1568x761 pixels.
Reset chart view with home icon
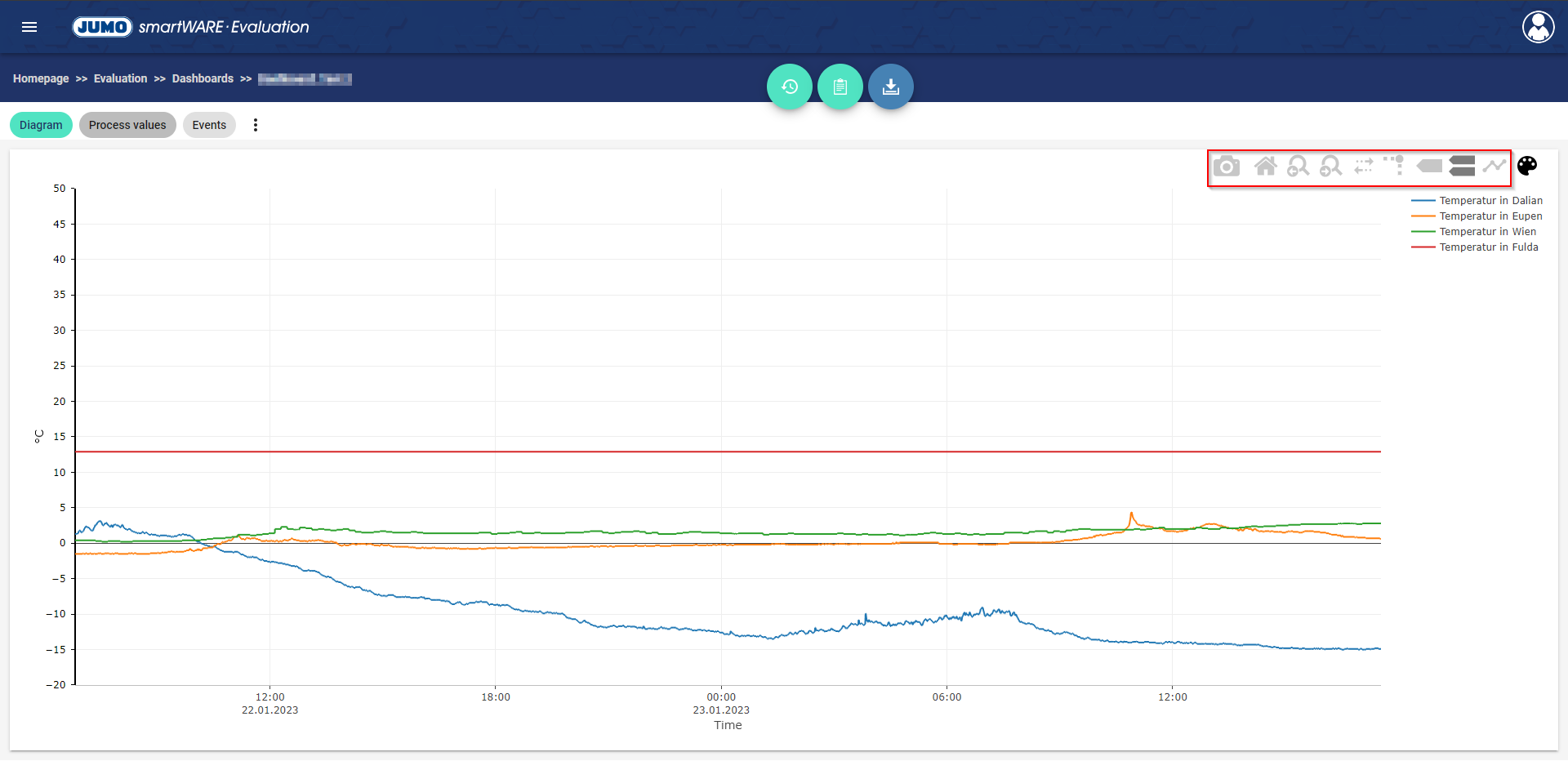click(1265, 167)
